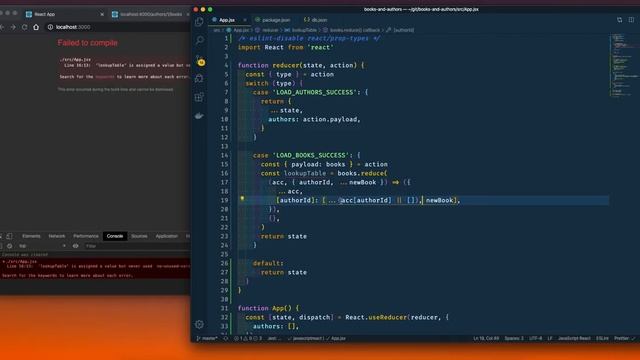Open the Performance tab in DevTools
Viewport: 640px width, 360px height.
86,236
